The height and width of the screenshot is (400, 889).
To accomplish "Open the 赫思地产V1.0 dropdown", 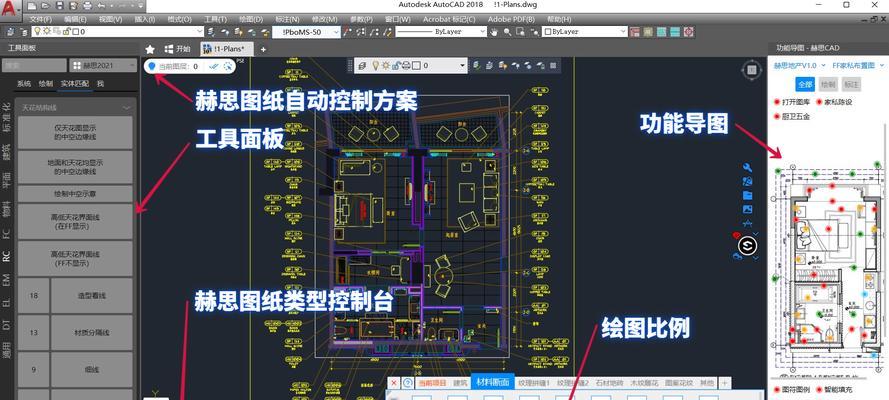I will pos(800,66).
